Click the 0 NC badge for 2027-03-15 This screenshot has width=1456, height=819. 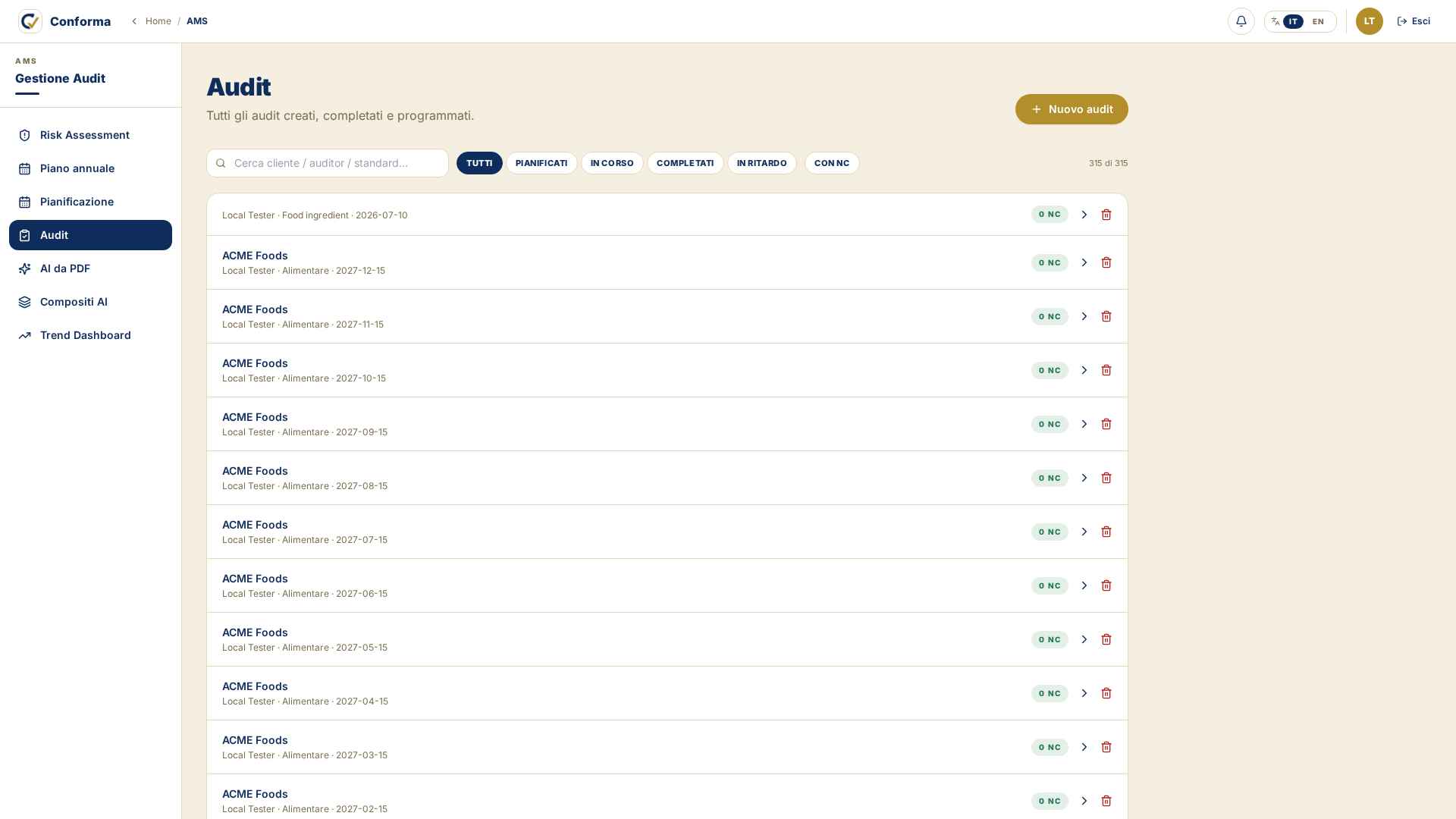pos(1050,747)
